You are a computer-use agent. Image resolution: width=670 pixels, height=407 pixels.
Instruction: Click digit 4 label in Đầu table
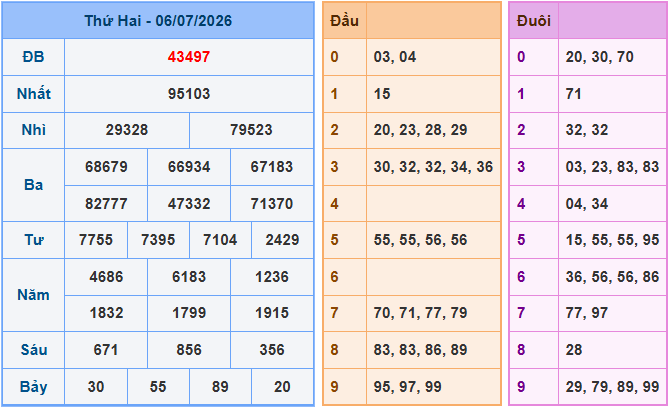(334, 203)
